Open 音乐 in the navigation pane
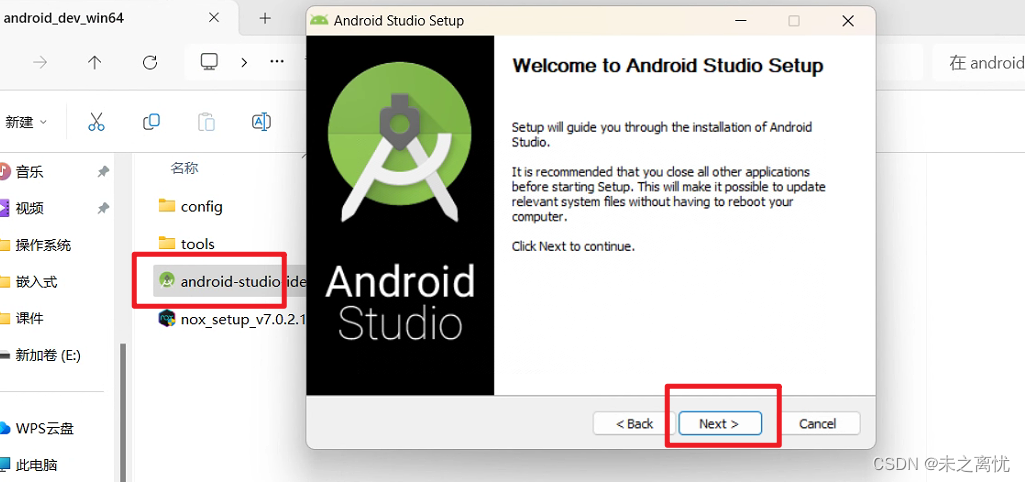The height and width of the screenshot is (482, 1025). (x=29, y=172)
